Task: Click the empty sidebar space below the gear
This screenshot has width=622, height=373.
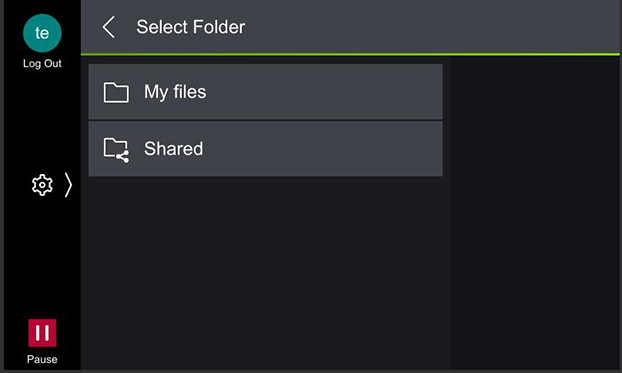Action: 42,258
